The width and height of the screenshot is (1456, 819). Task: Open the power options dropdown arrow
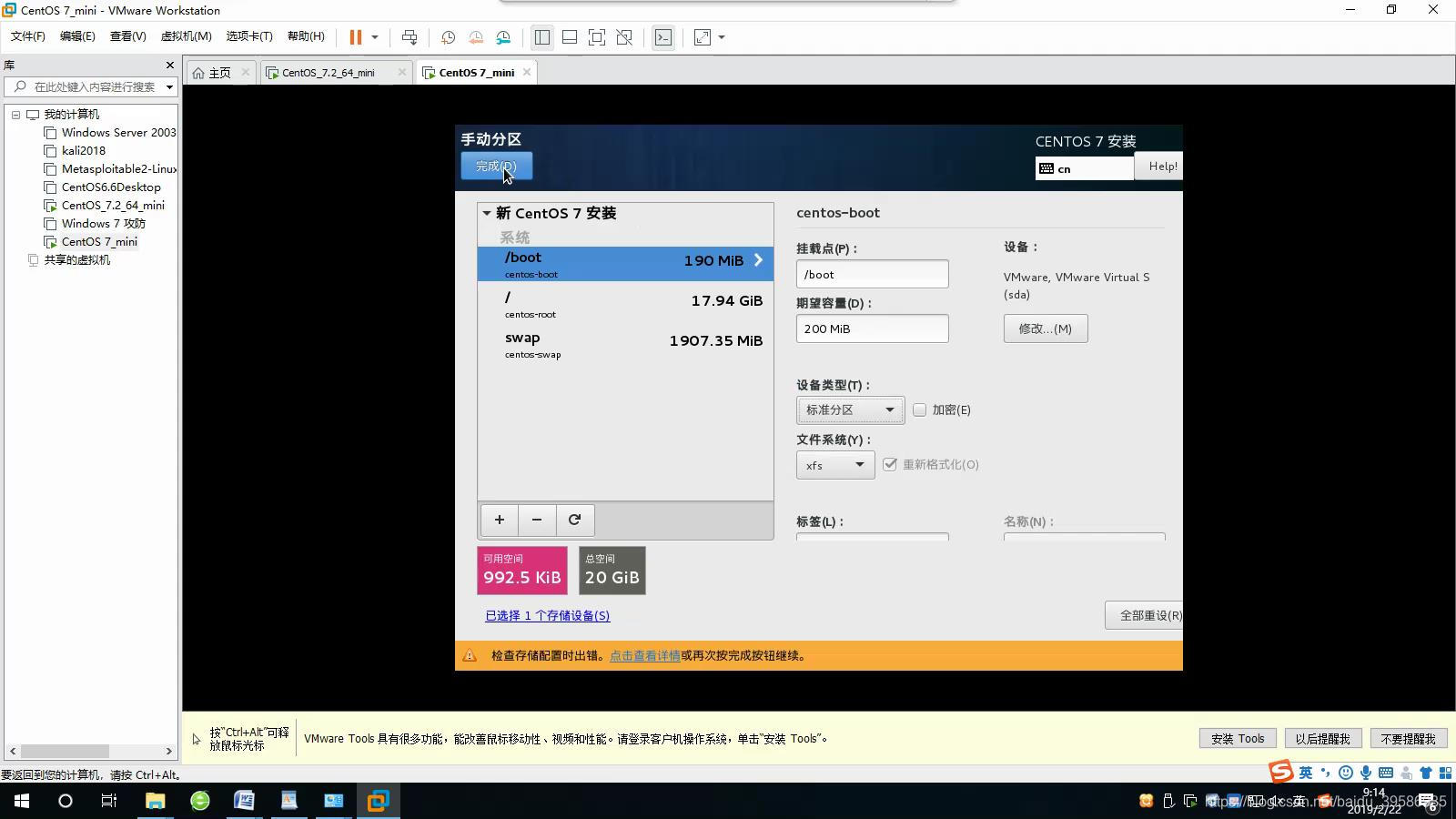click(375, 37)
